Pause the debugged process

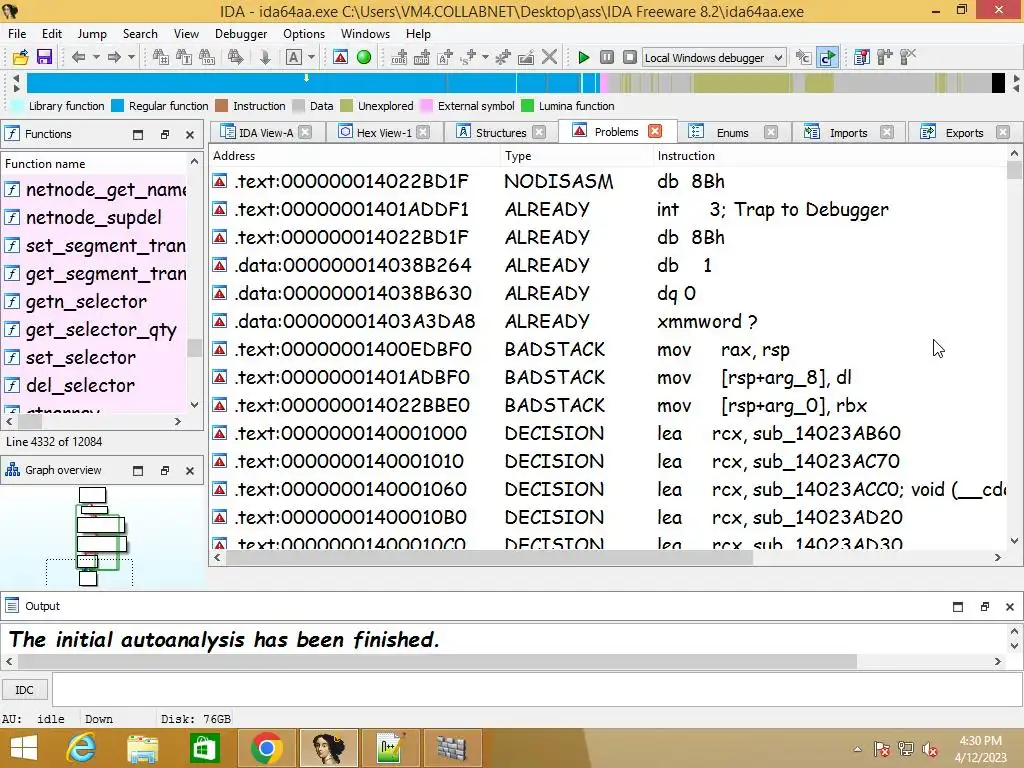click(x=607, y=57)
